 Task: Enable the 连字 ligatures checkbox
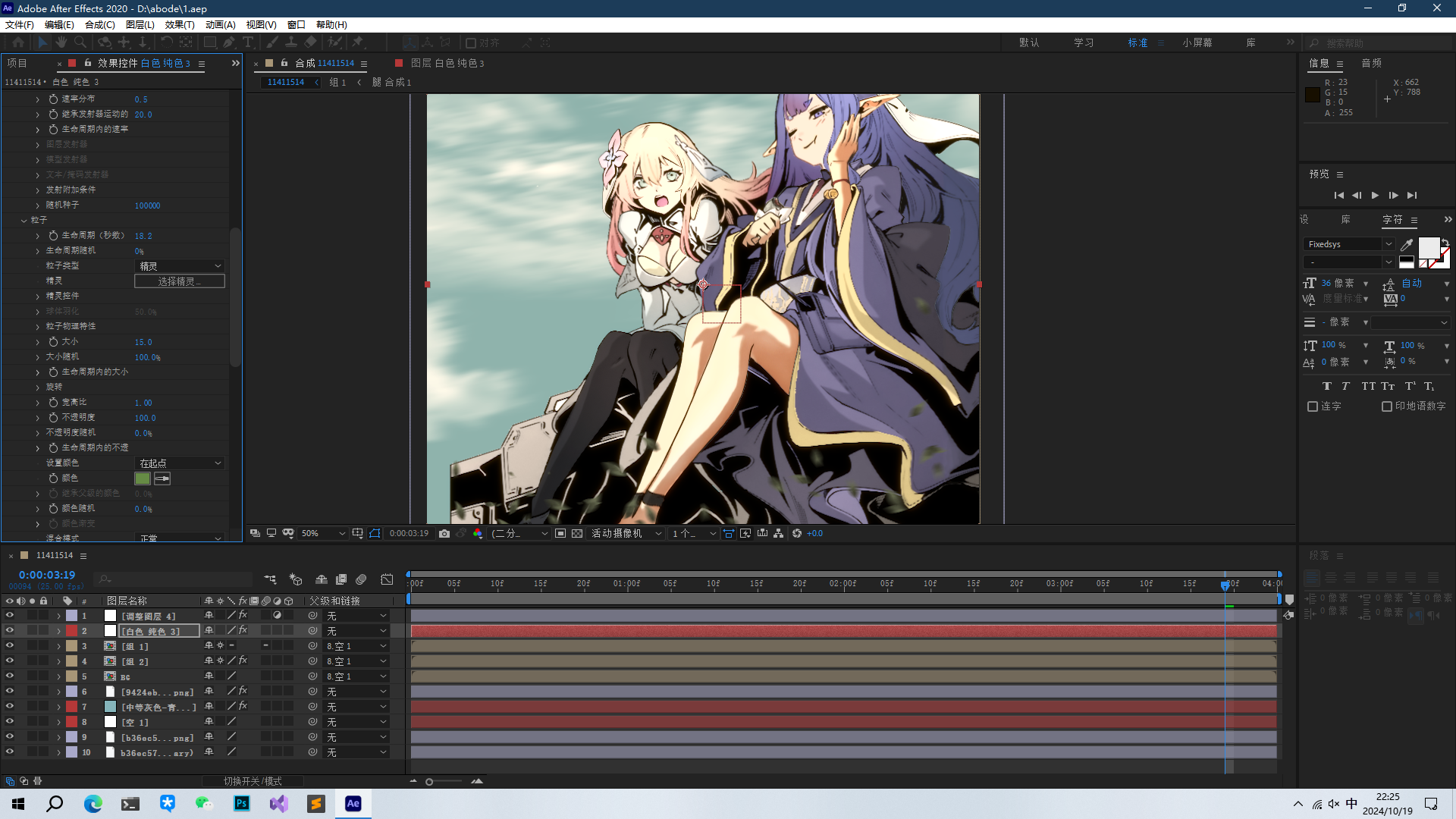coord(1313,406)
